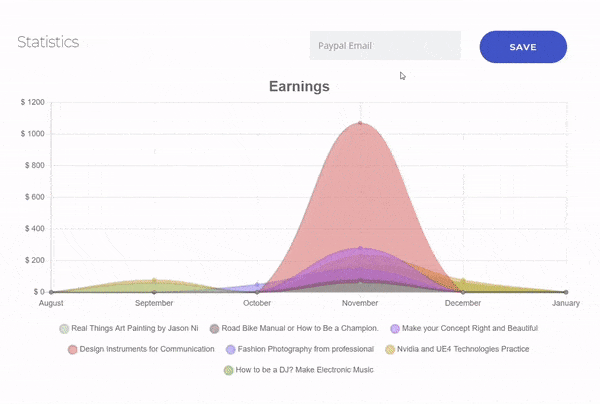Click the data point at August origin

point(51,292)
